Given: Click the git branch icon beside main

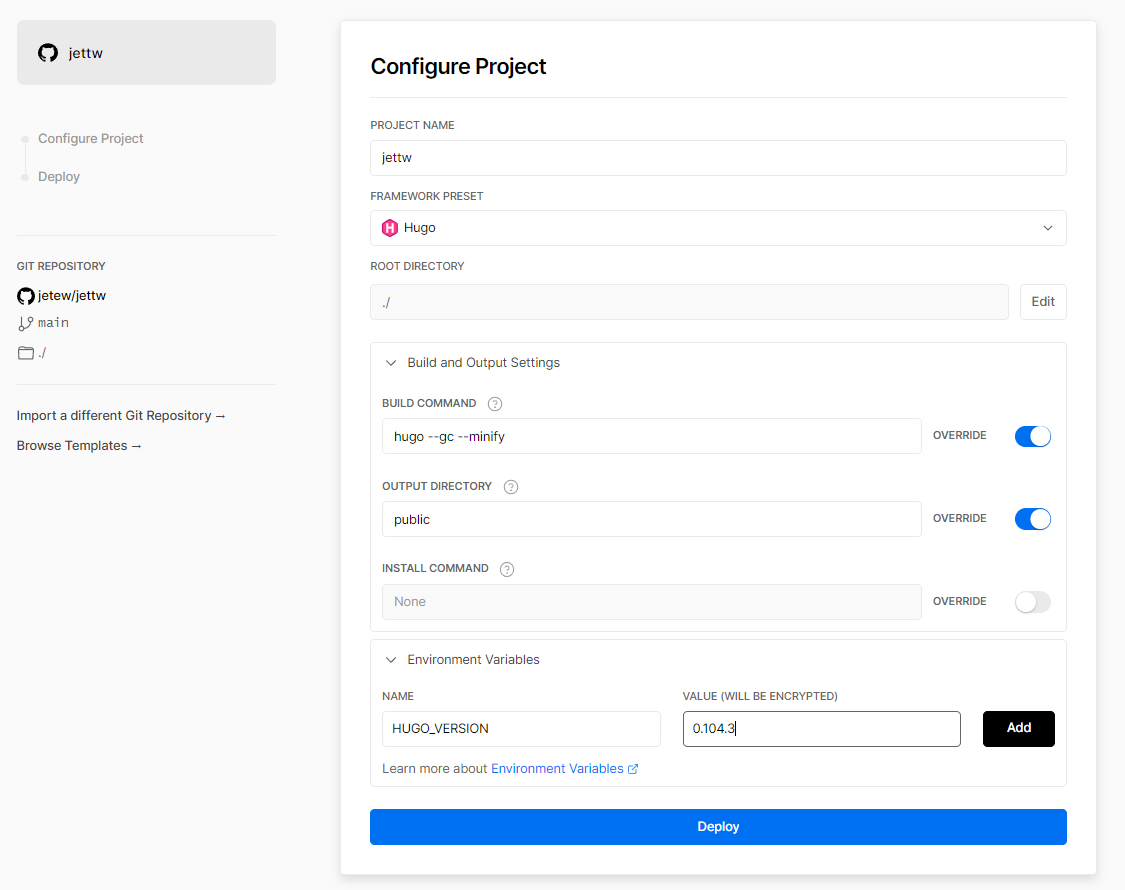Looking at the screenshot, I should (x=26, y=323).
